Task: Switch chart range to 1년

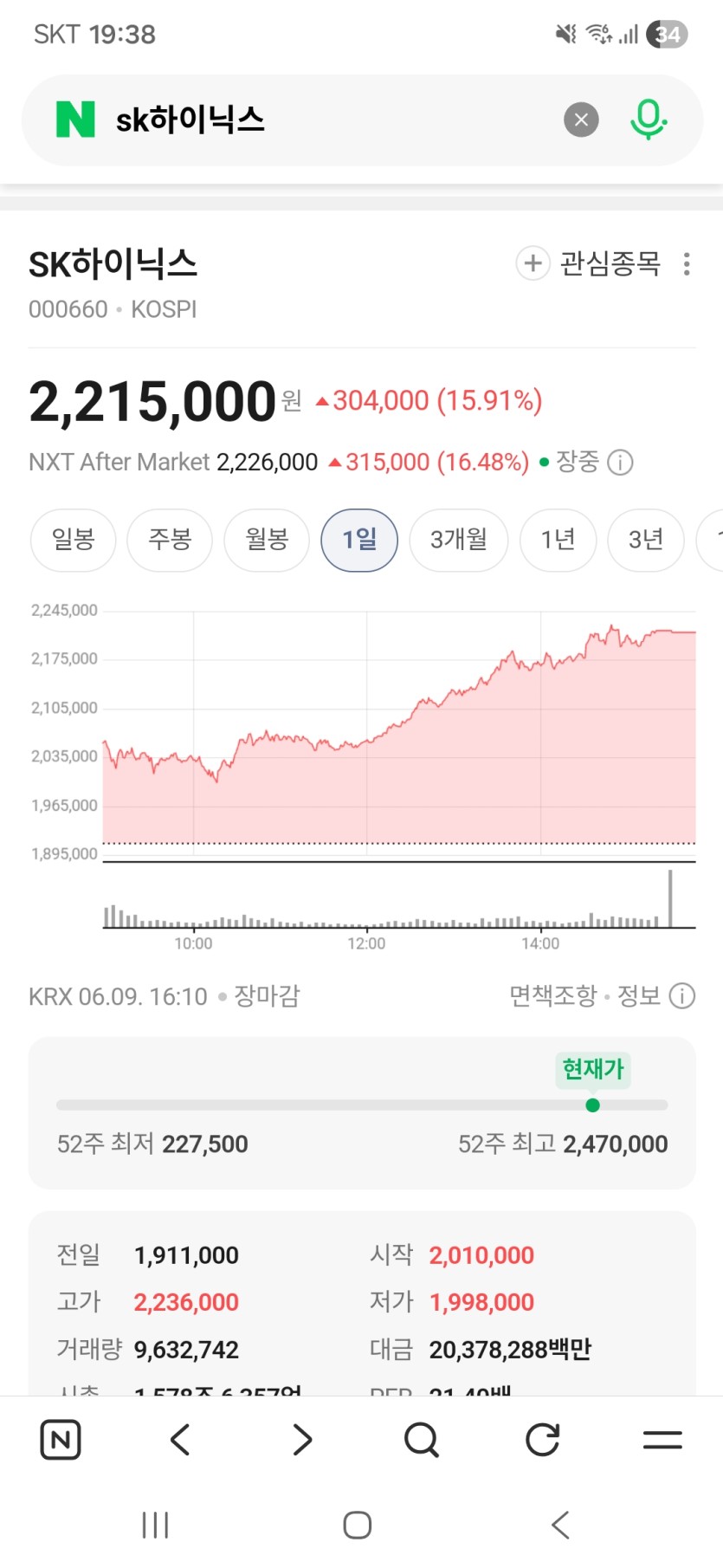Action: (x=558, y=540)
